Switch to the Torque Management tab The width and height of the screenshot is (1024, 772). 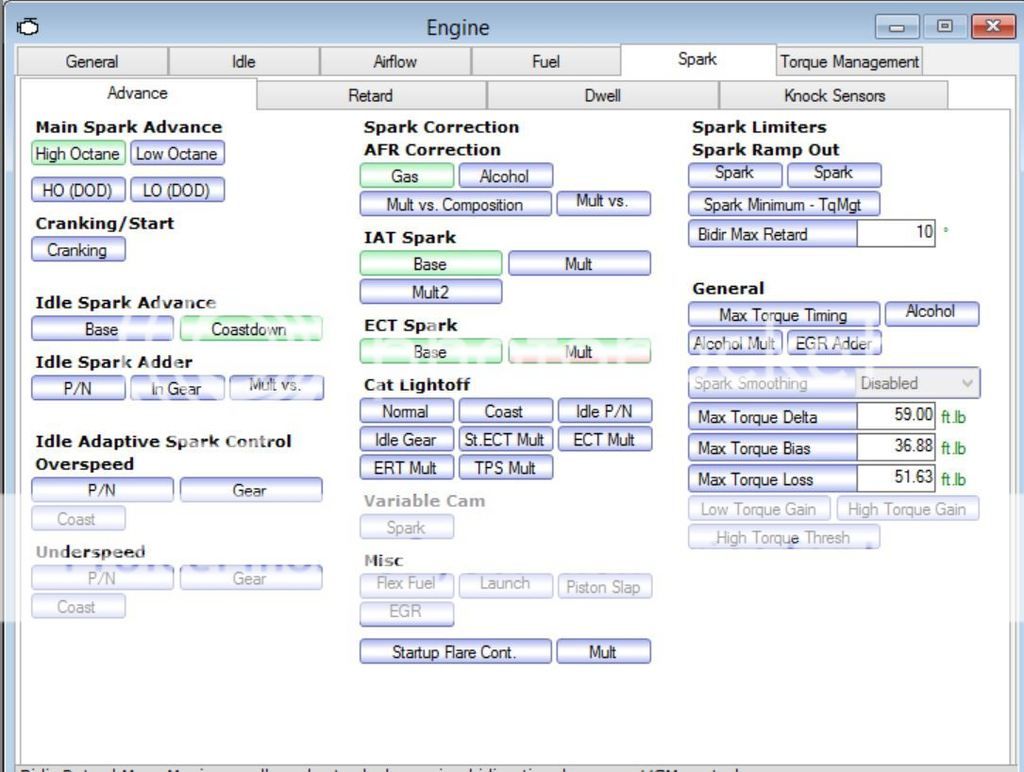(x=849, y=62)
